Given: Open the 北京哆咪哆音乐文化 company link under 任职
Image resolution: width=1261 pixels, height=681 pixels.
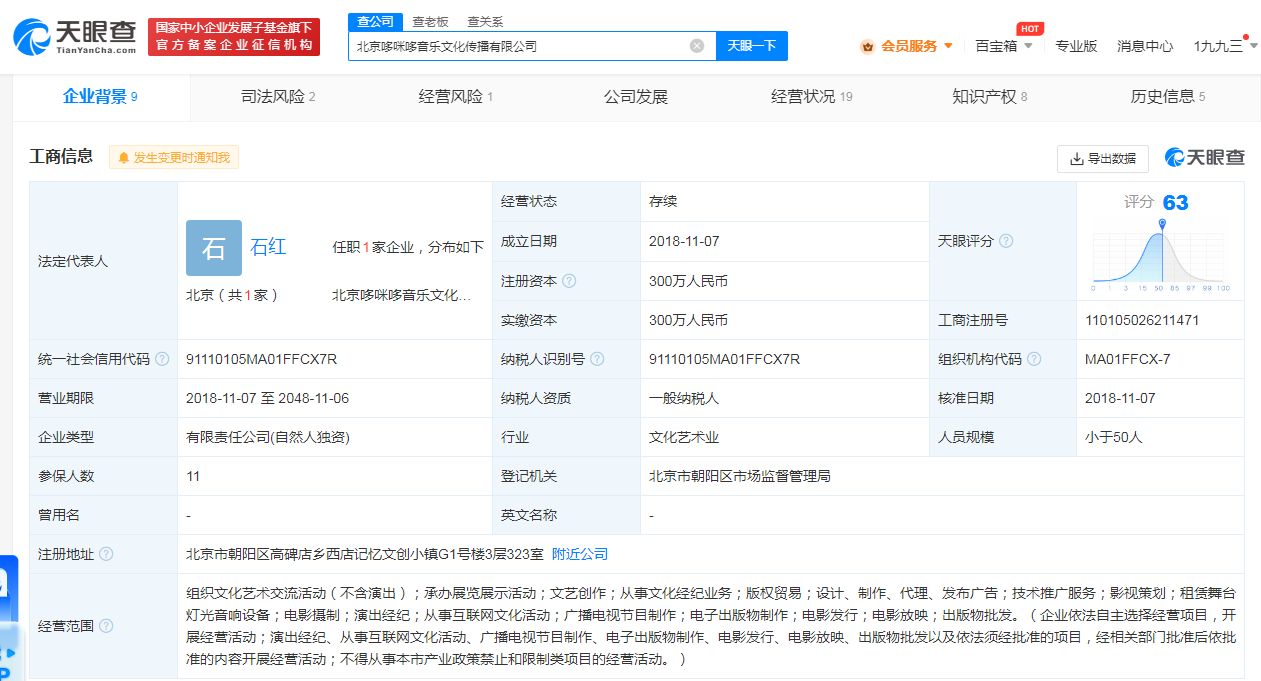Looking at the screenshot, I should (x=401, y=295).
